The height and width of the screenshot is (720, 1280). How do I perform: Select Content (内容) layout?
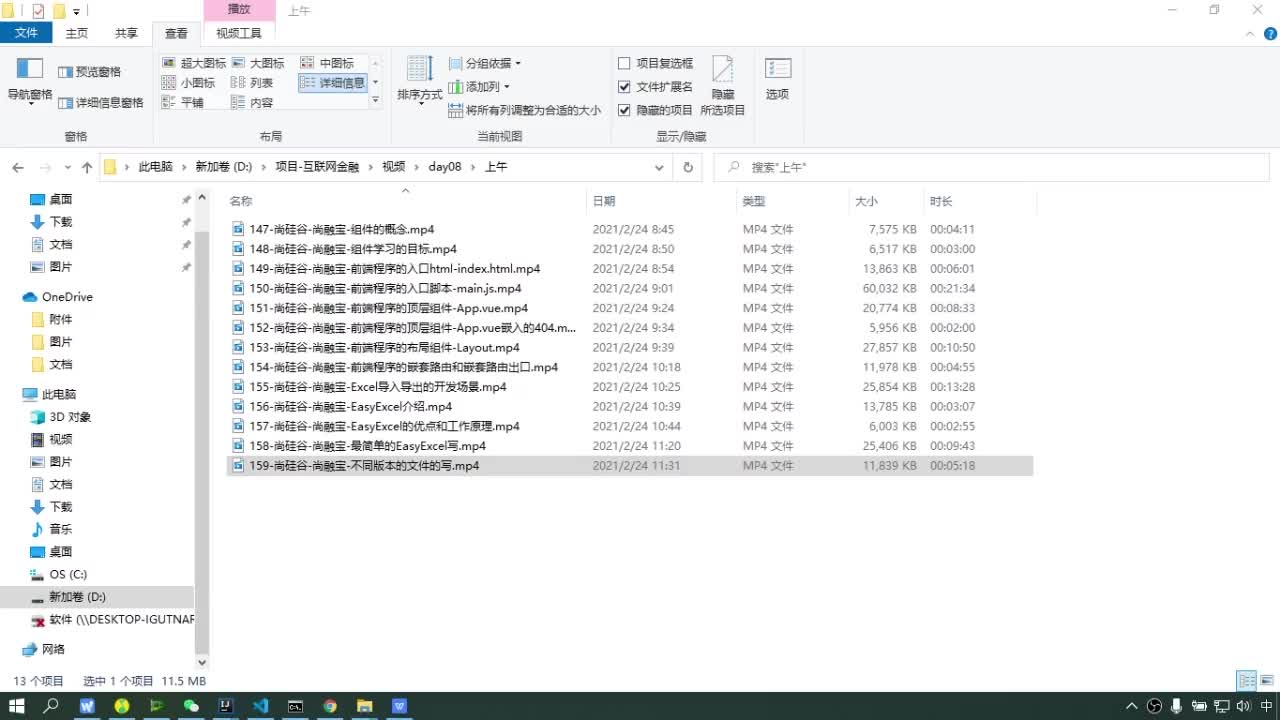click(x=252, y=102)
